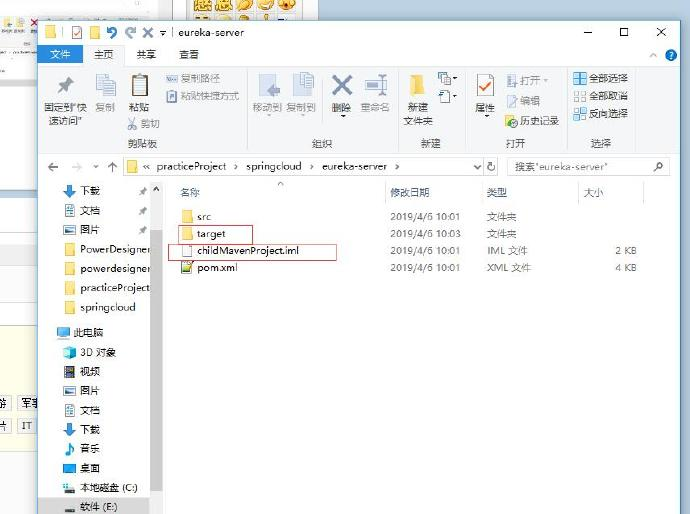690x514 pixels.
Task: Click the Copy (复制) ribbon icon
Action: pyautogui.click(x=106, y=85)
